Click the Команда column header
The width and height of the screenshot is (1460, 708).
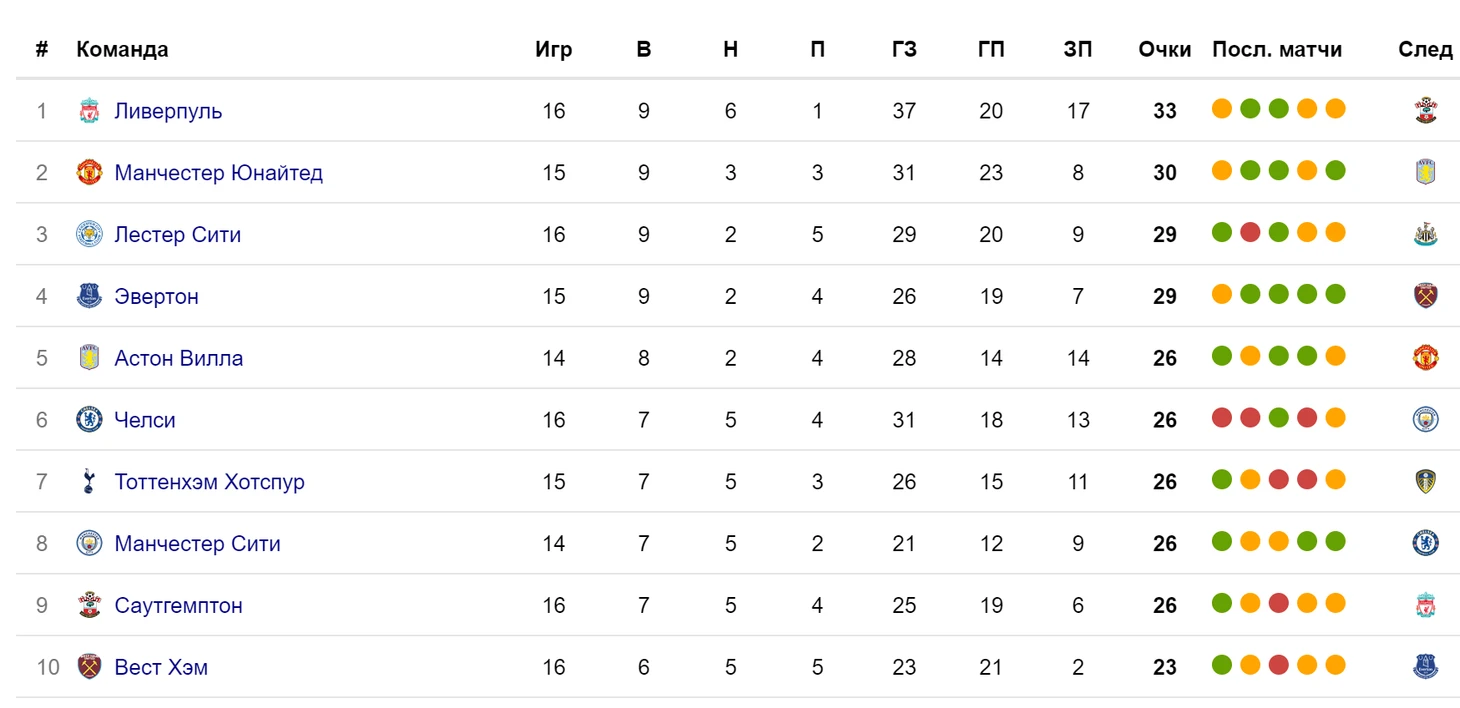(122, 50)
